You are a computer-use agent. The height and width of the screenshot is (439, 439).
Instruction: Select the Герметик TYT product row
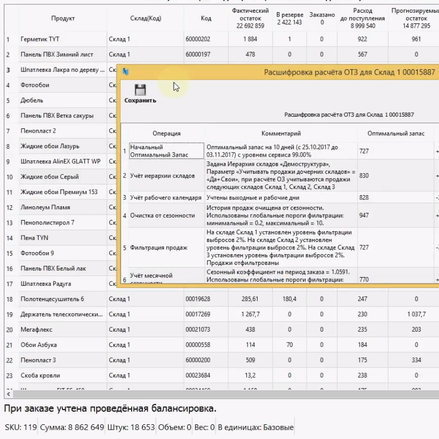click(40, 39)
